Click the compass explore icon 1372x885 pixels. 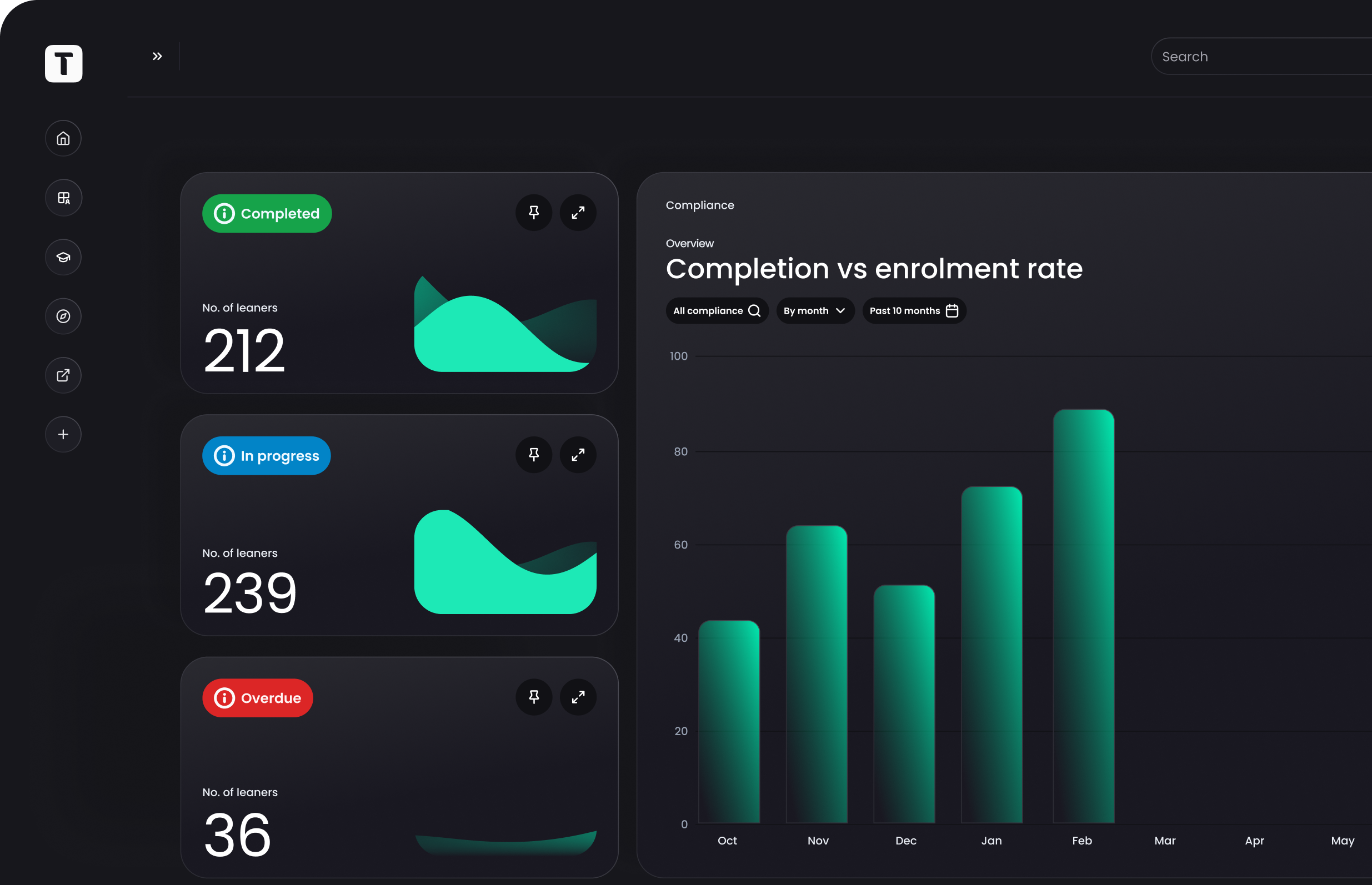[x=63, y=316]
